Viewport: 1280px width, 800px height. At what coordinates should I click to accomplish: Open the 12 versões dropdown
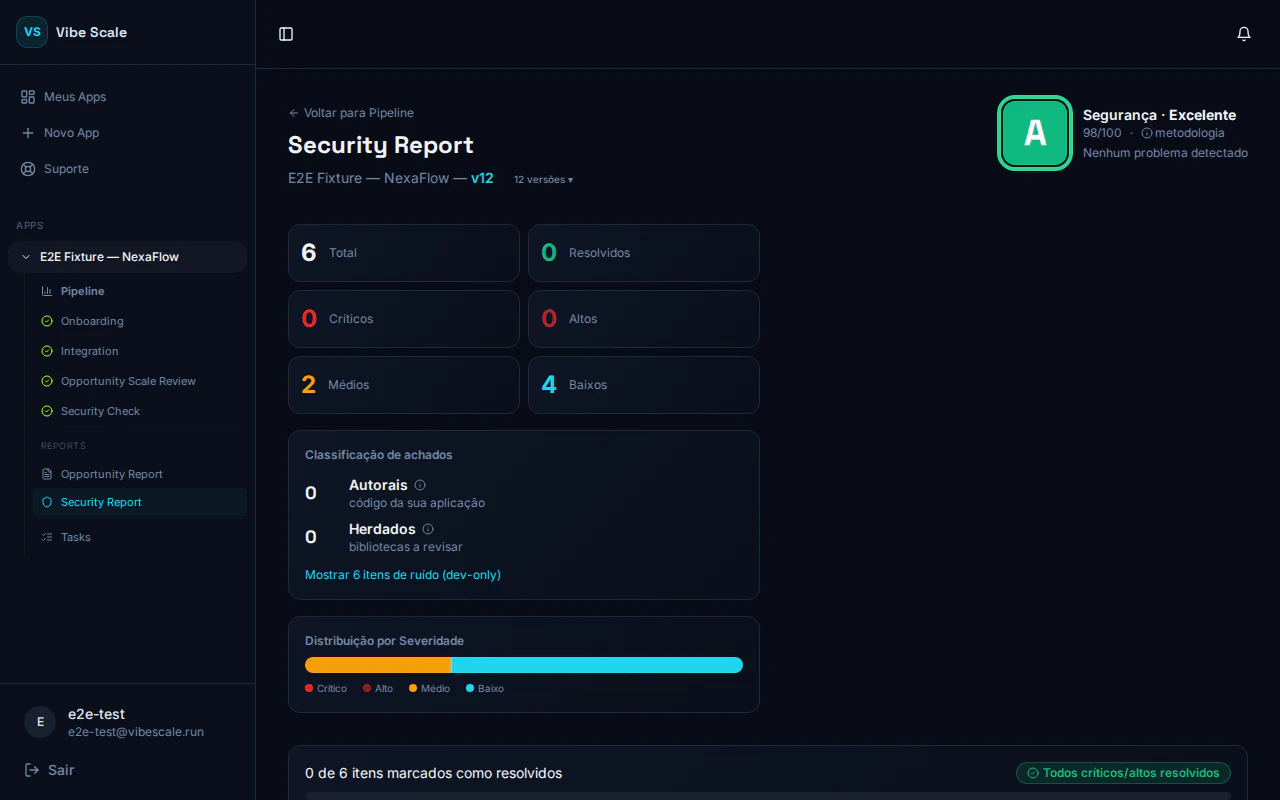pyautogui.click(x=542, y=179)
